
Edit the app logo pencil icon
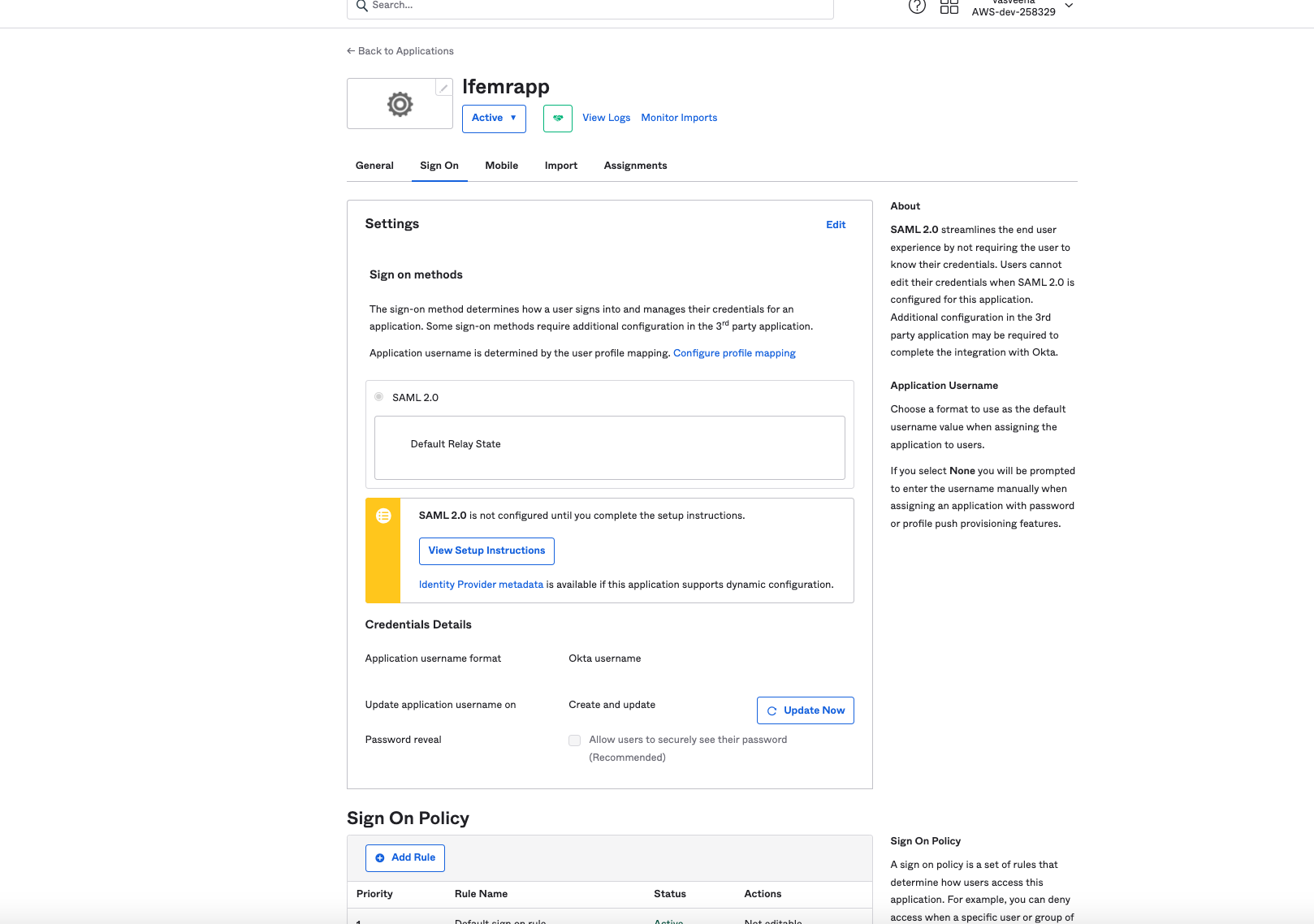coord(444,88)
